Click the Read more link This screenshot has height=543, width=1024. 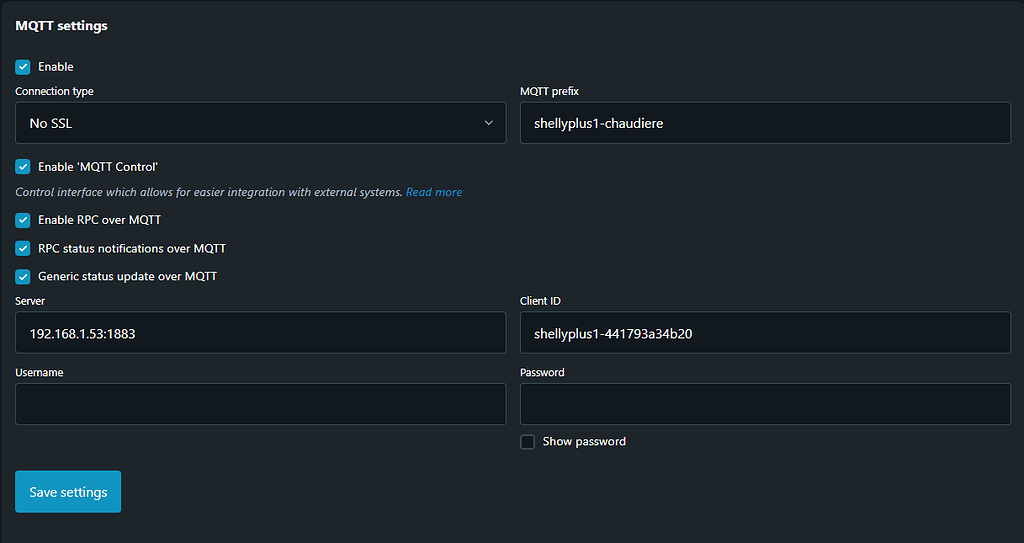point(434,192)
